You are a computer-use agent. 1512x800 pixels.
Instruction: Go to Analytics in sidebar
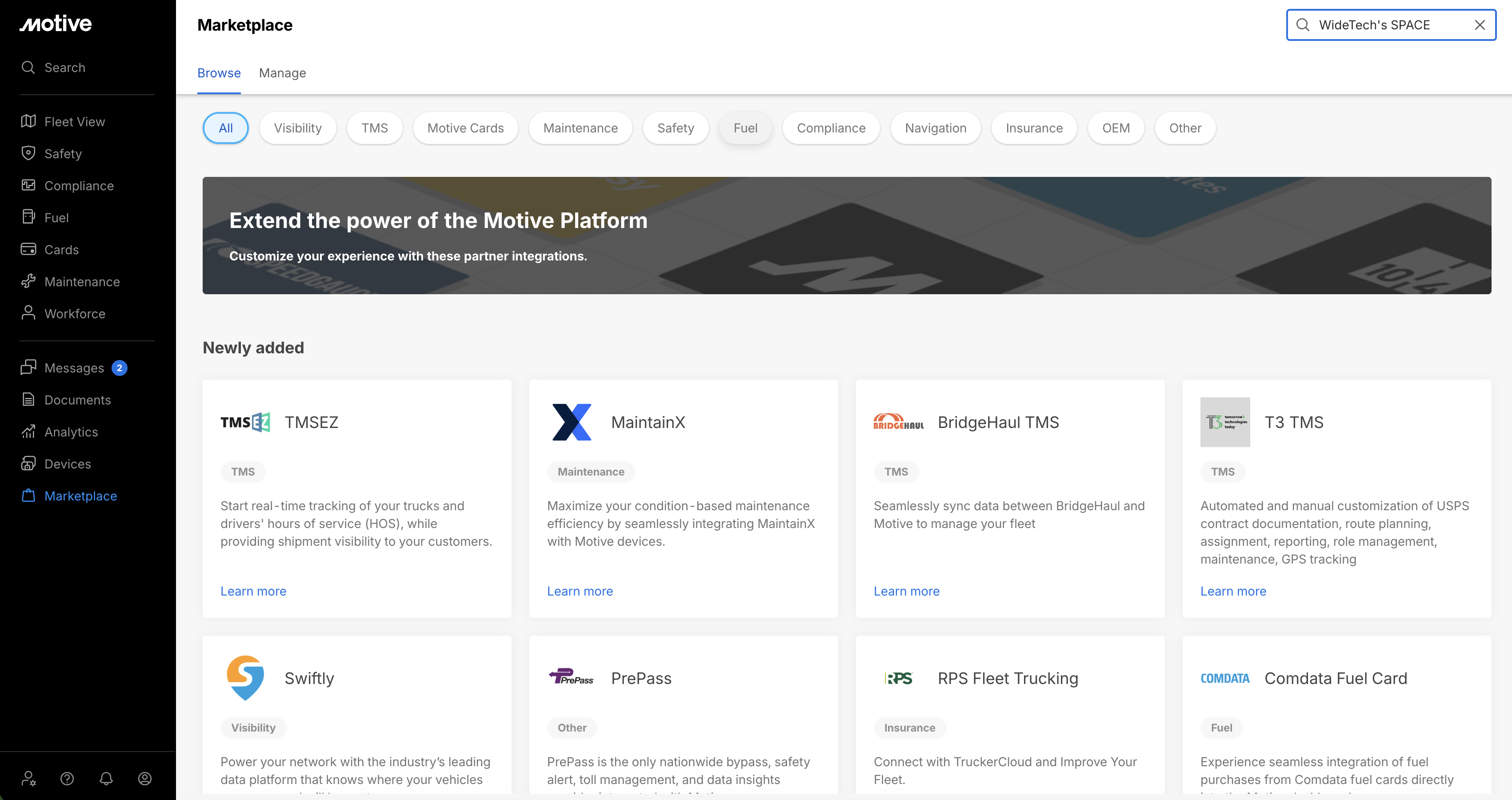point(72,432)
